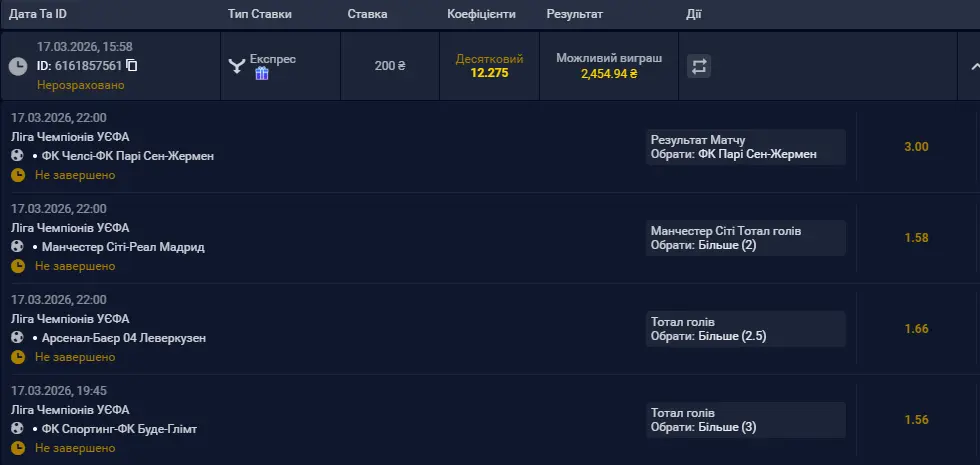The width and height of the screenshot is (980, 465).
Task: Click the Можливий виграш 2,454.94 amount
Action: click(608, 74)
